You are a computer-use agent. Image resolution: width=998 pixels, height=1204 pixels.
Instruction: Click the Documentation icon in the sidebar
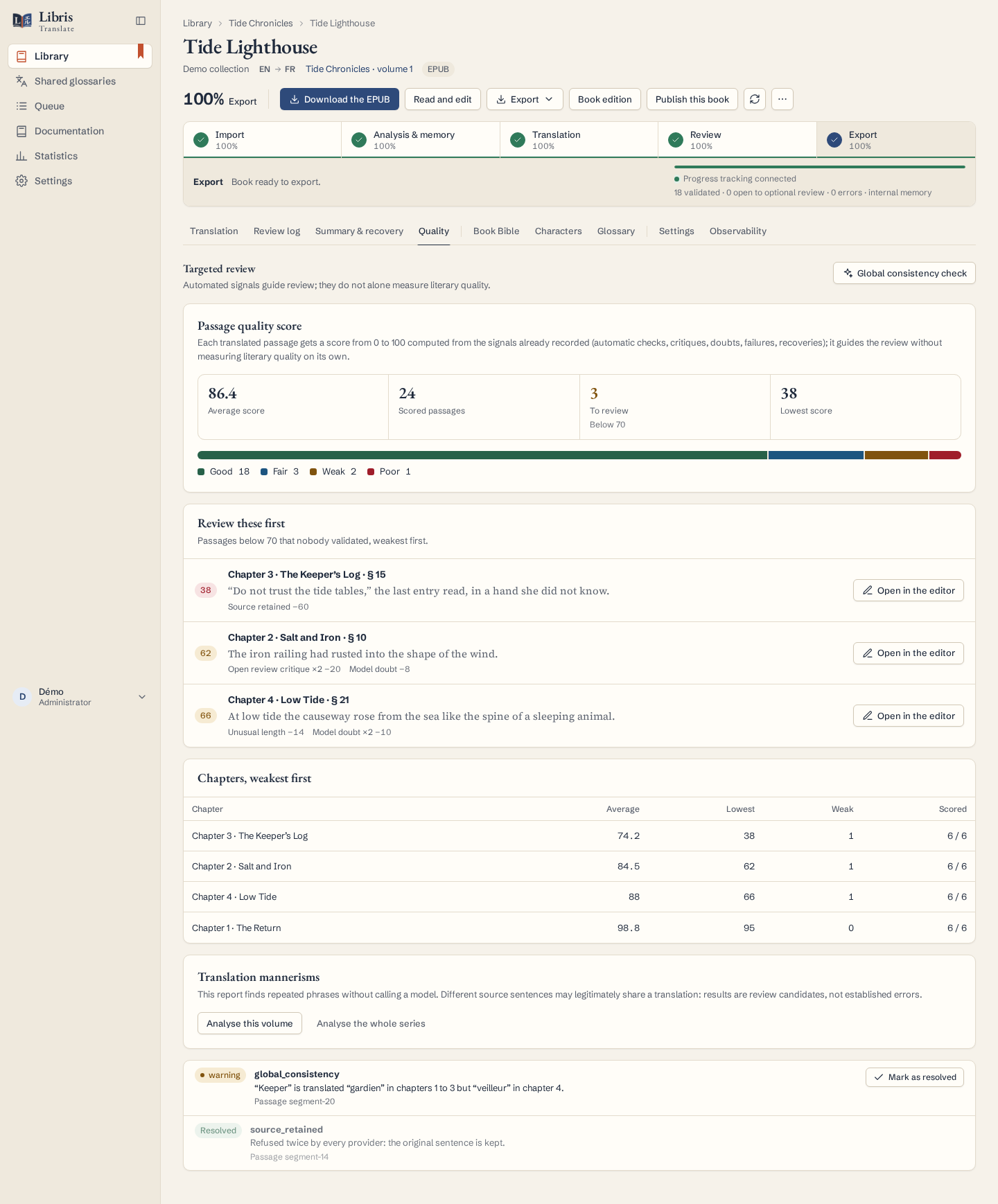point(21,131)
